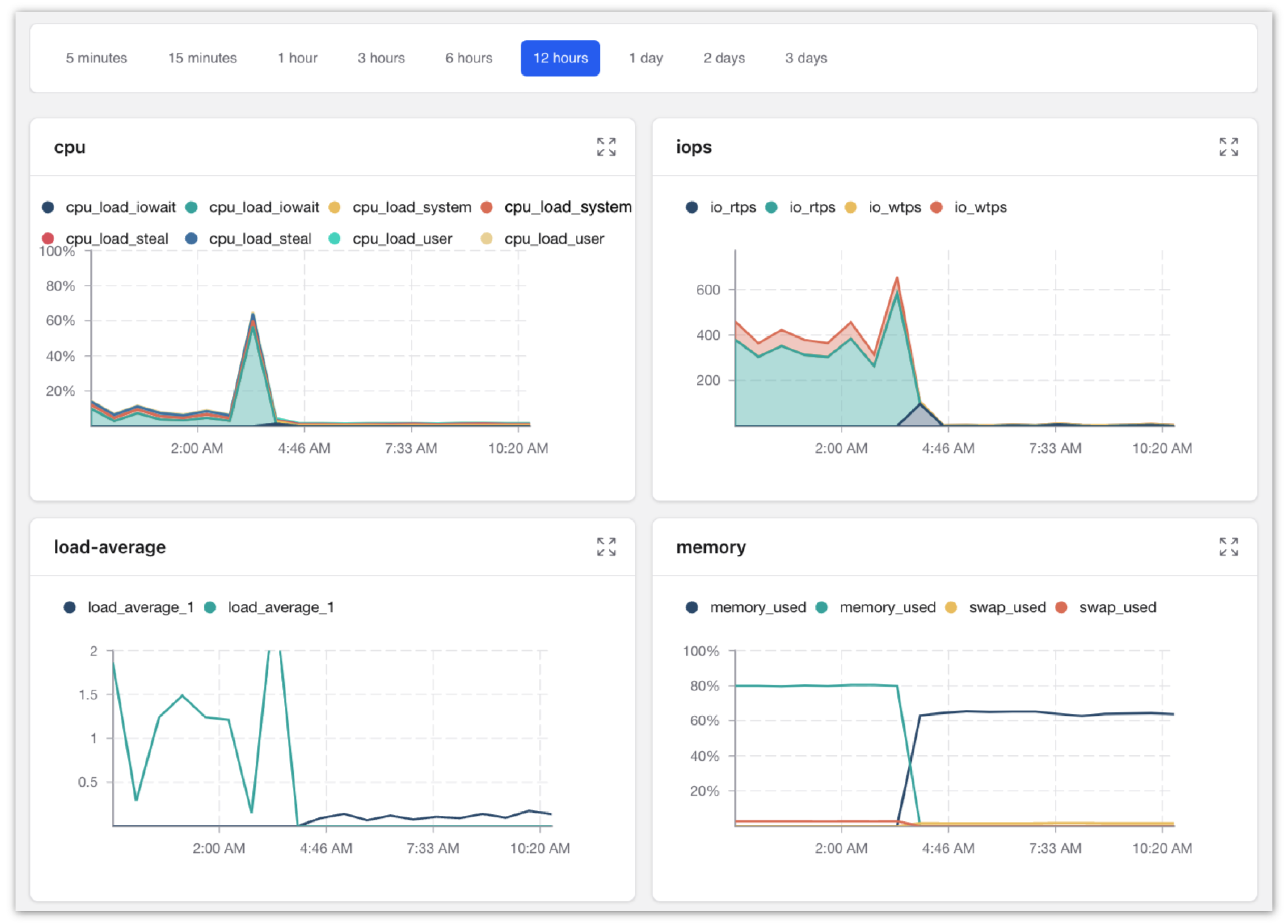This screenshot has width=1288, height=924.
Task: Toggle the teal io_rtps legend dot
Action: 770,207
